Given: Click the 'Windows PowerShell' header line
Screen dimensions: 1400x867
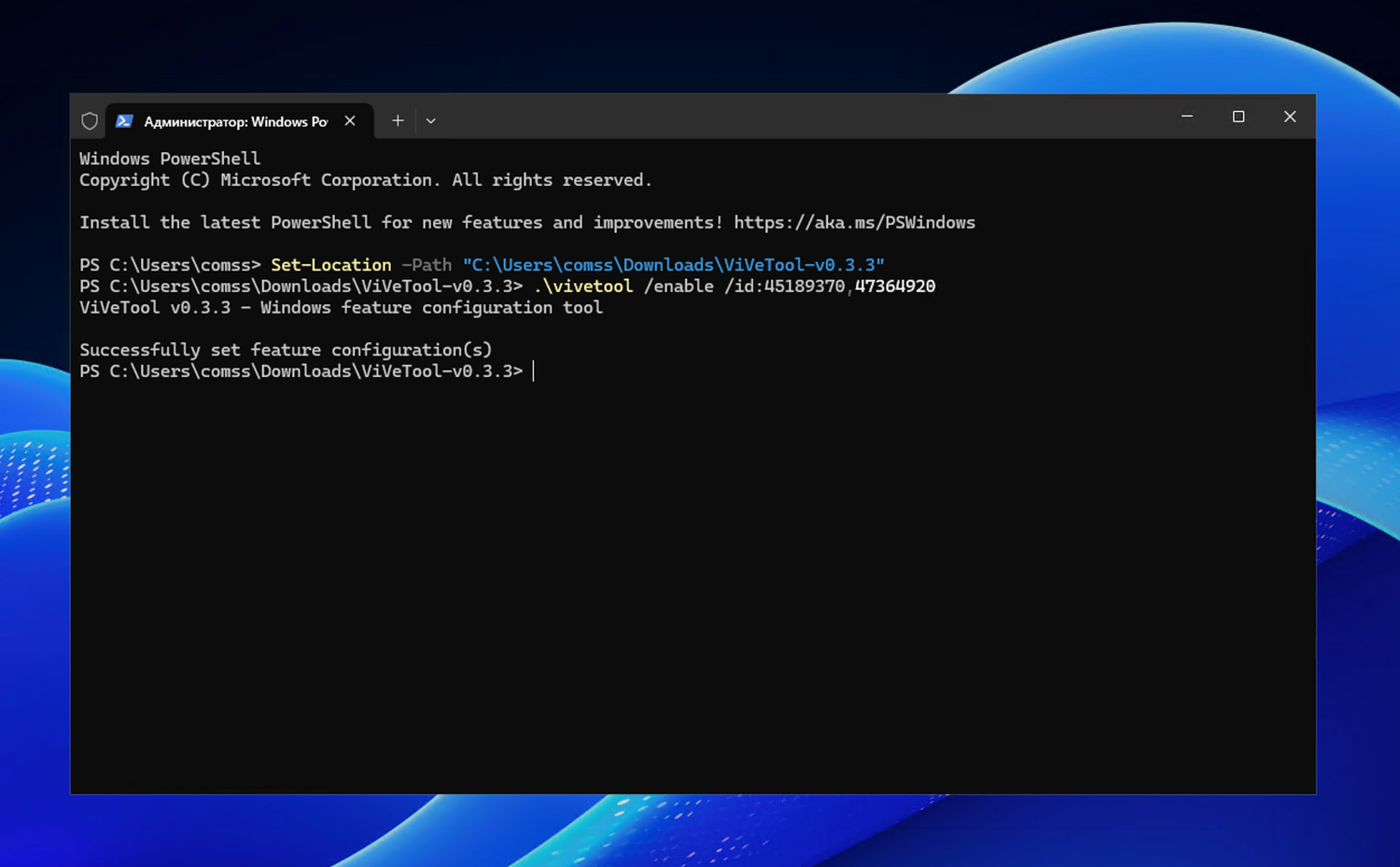Looking at the screenshot, I should click(x=170, y=159).
